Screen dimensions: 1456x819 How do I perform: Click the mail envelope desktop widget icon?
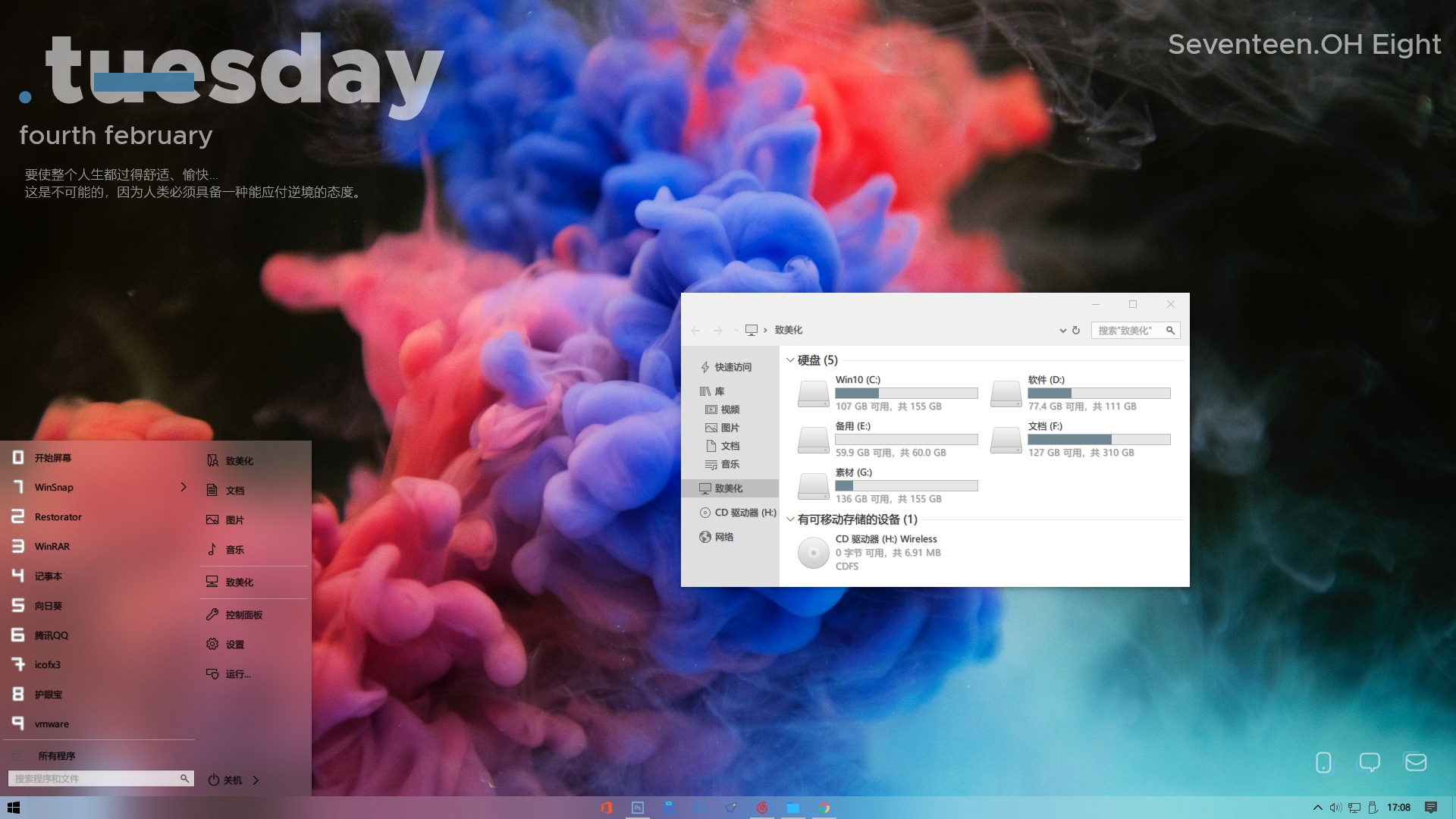[x=1416, y=762]
